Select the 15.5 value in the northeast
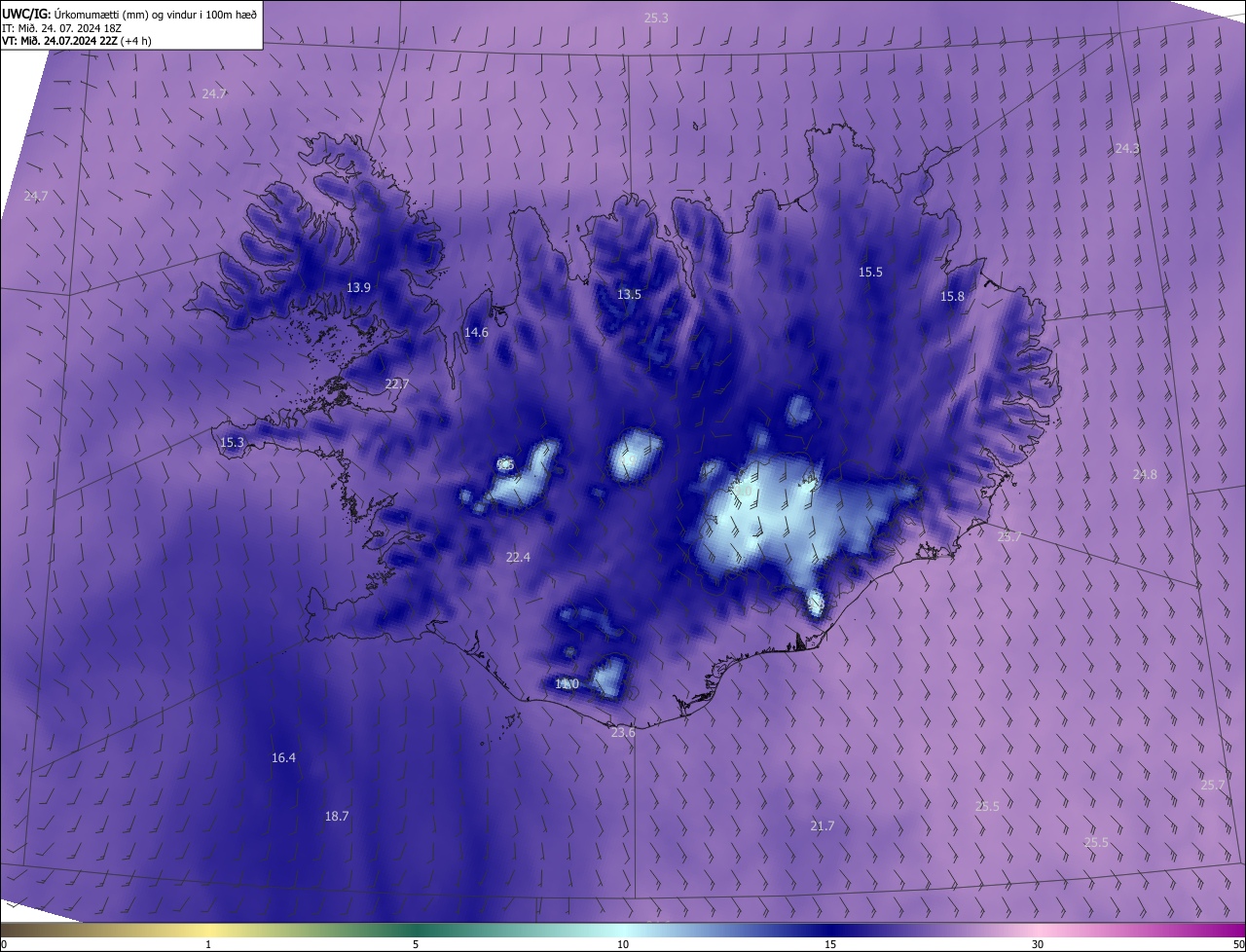 [x=870, y=272]
